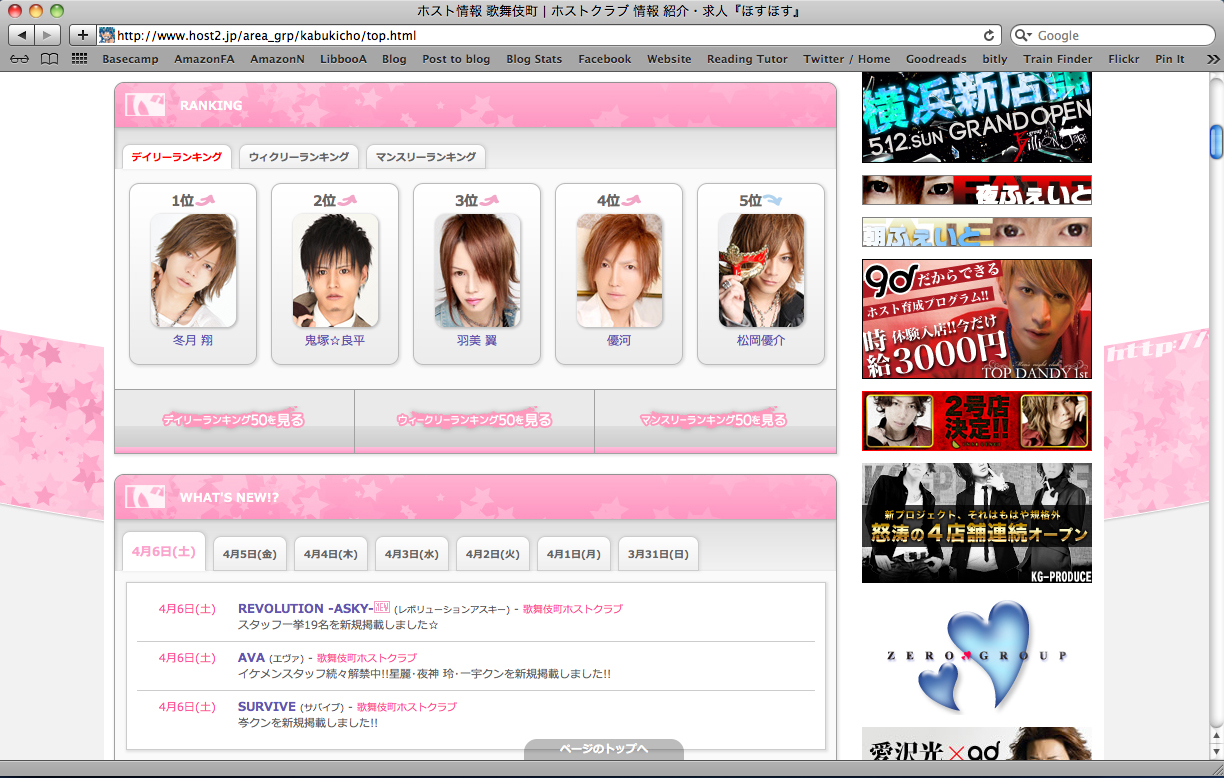
Task: Click デイリーランキング50を見る button
Action: point(234,420)
